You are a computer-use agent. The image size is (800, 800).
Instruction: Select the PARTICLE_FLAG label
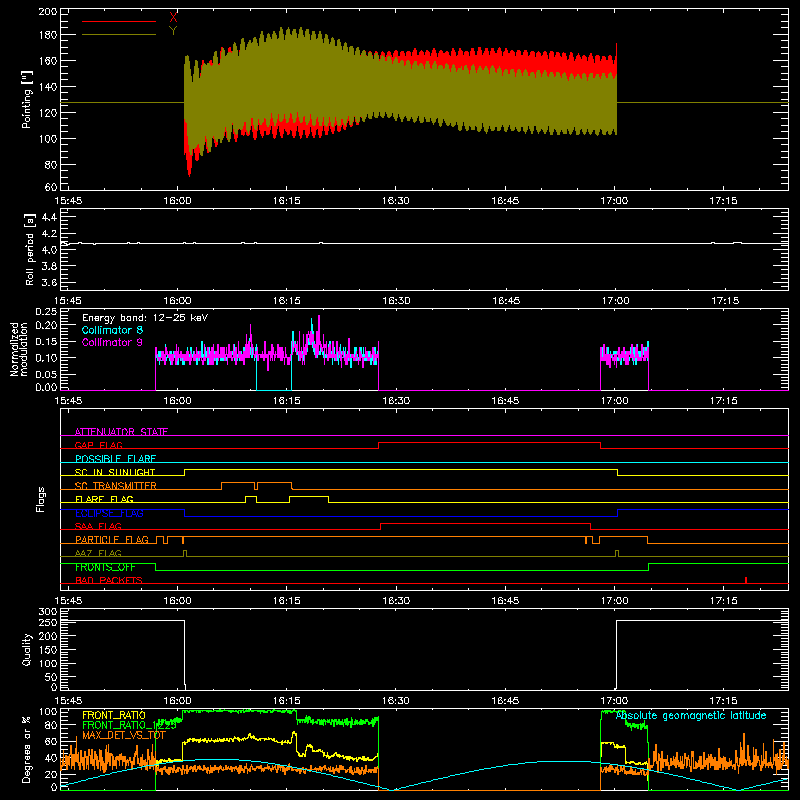click(112, 540)
